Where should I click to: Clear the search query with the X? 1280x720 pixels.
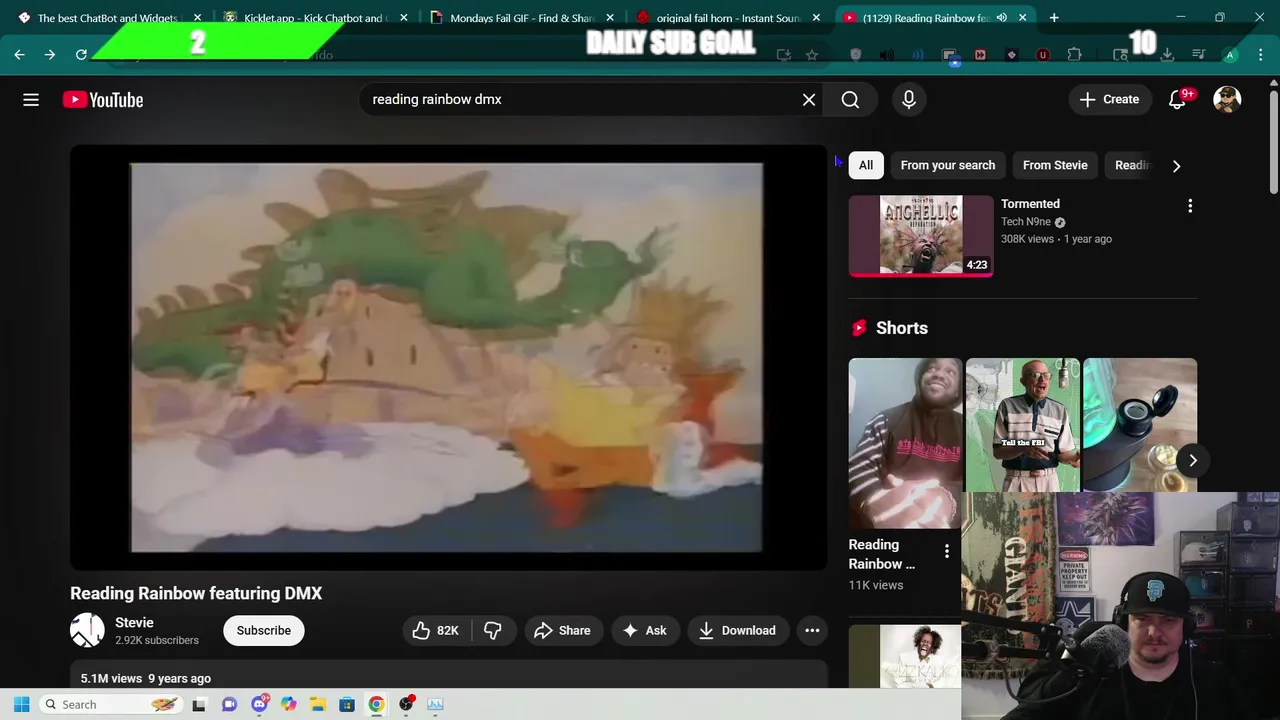(809, 99)
